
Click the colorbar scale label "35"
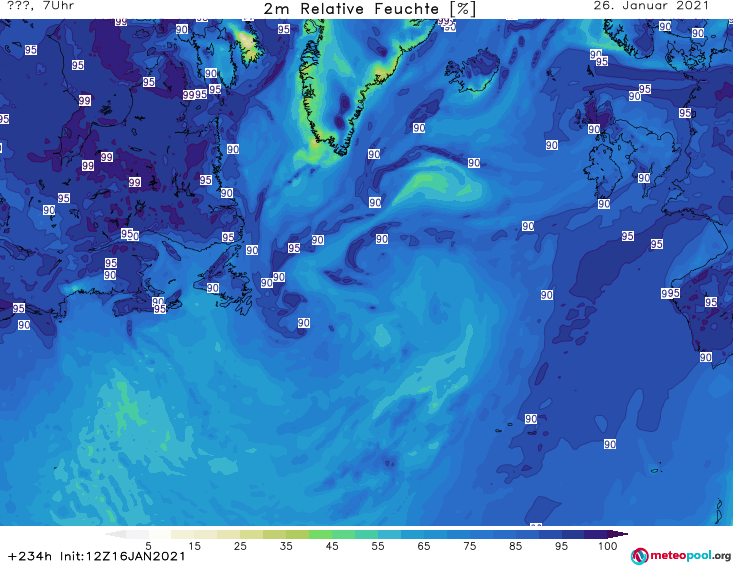click(x=286, y=546)
